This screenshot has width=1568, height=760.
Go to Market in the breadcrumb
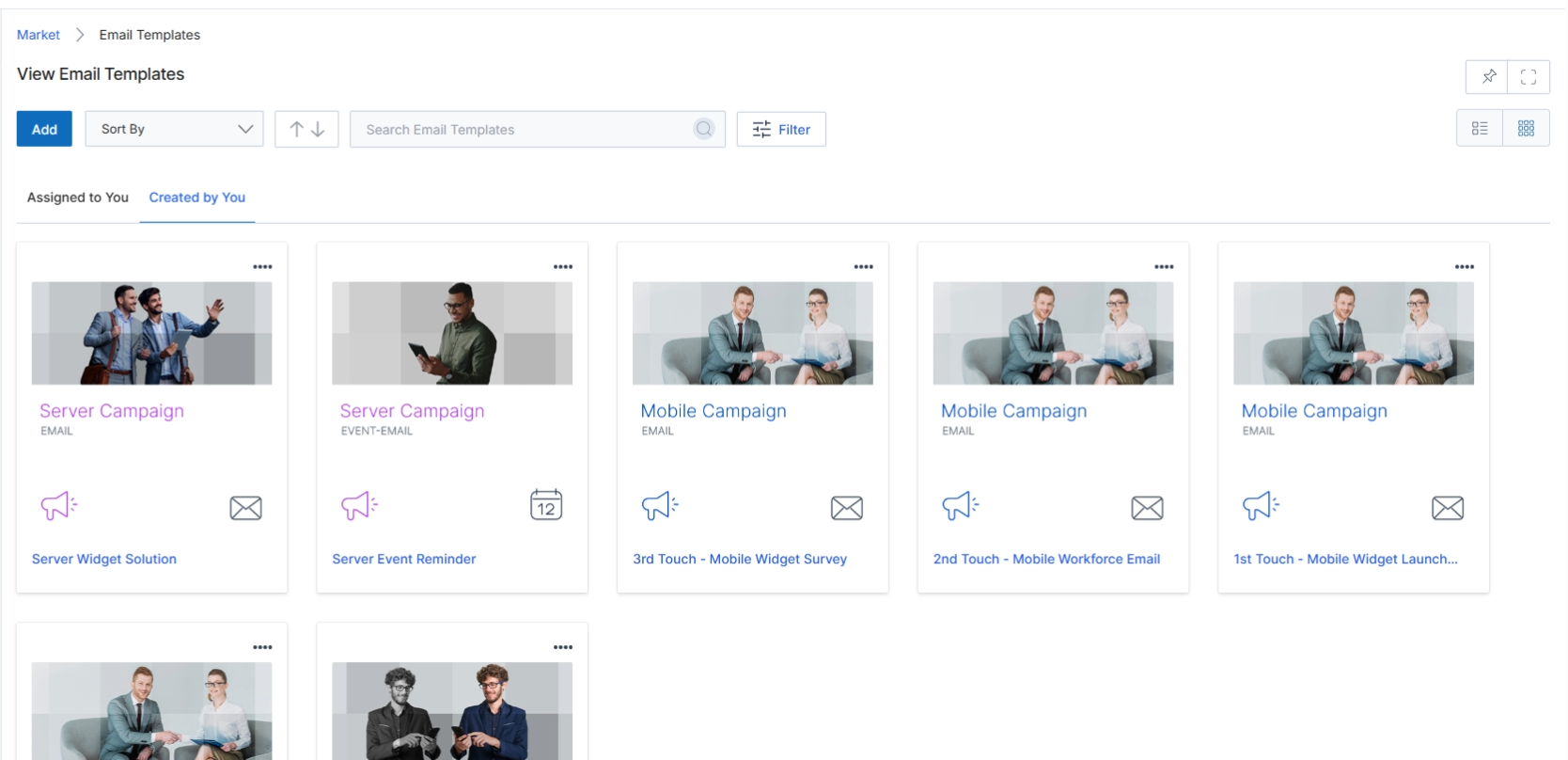tap(39, 35)
